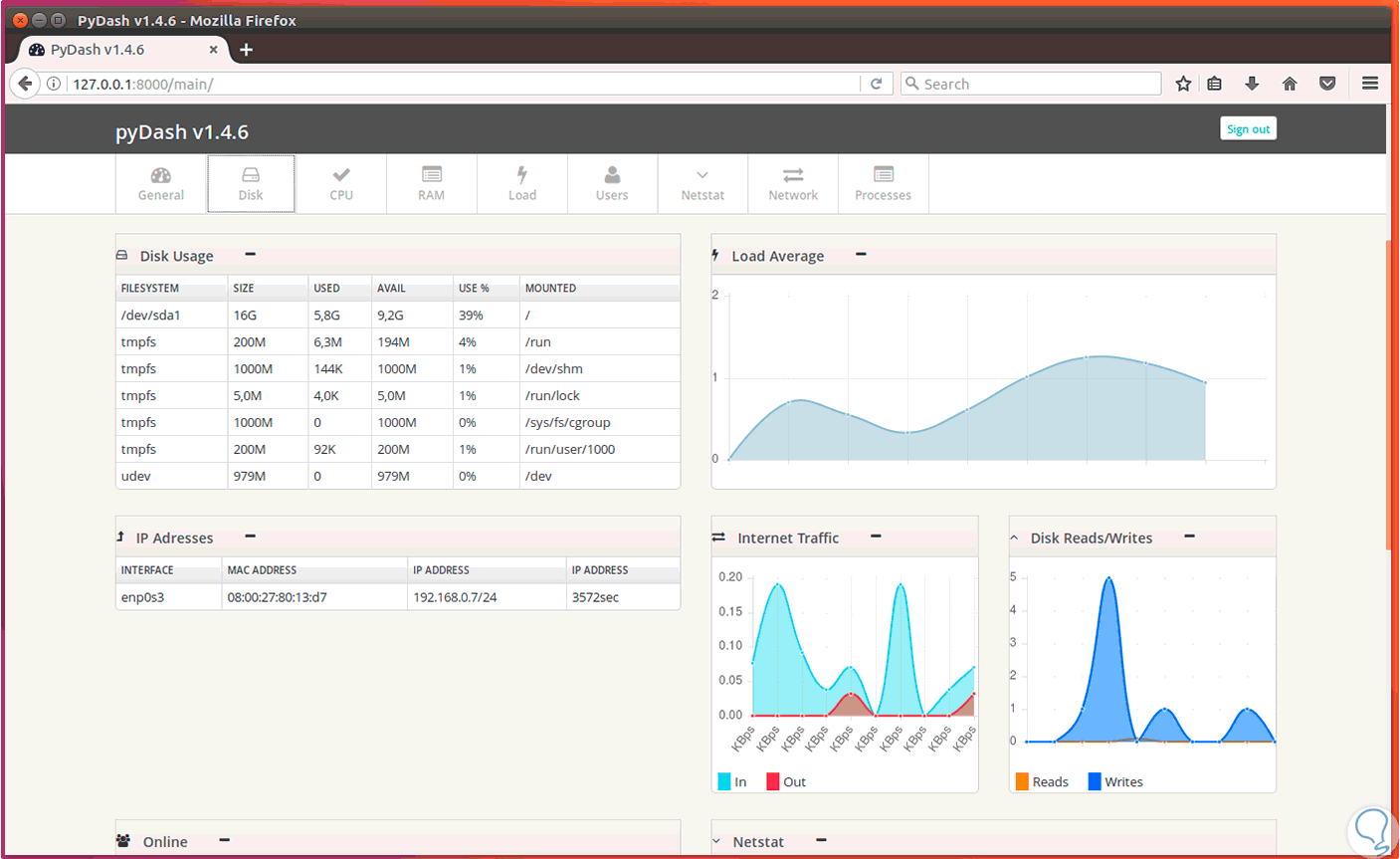Open the Network traffic section

tap(792, 183)
